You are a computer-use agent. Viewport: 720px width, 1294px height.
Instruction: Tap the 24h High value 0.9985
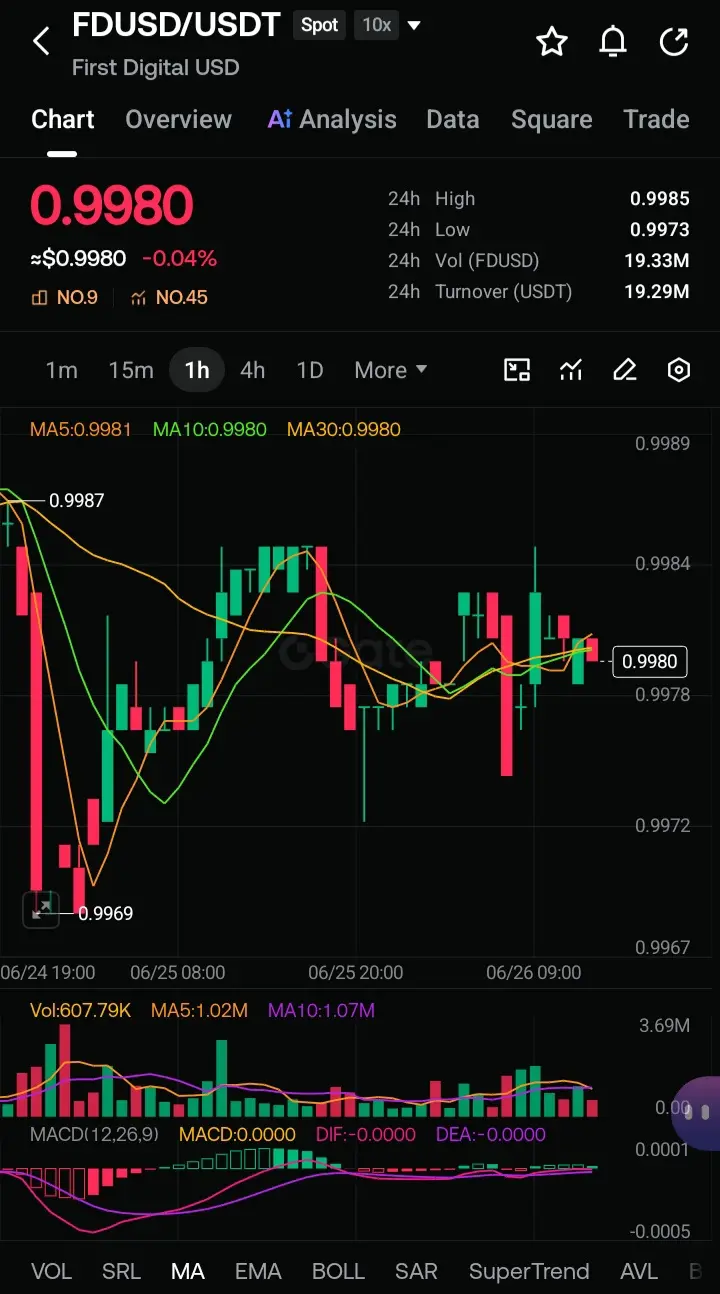coord(659,199)
